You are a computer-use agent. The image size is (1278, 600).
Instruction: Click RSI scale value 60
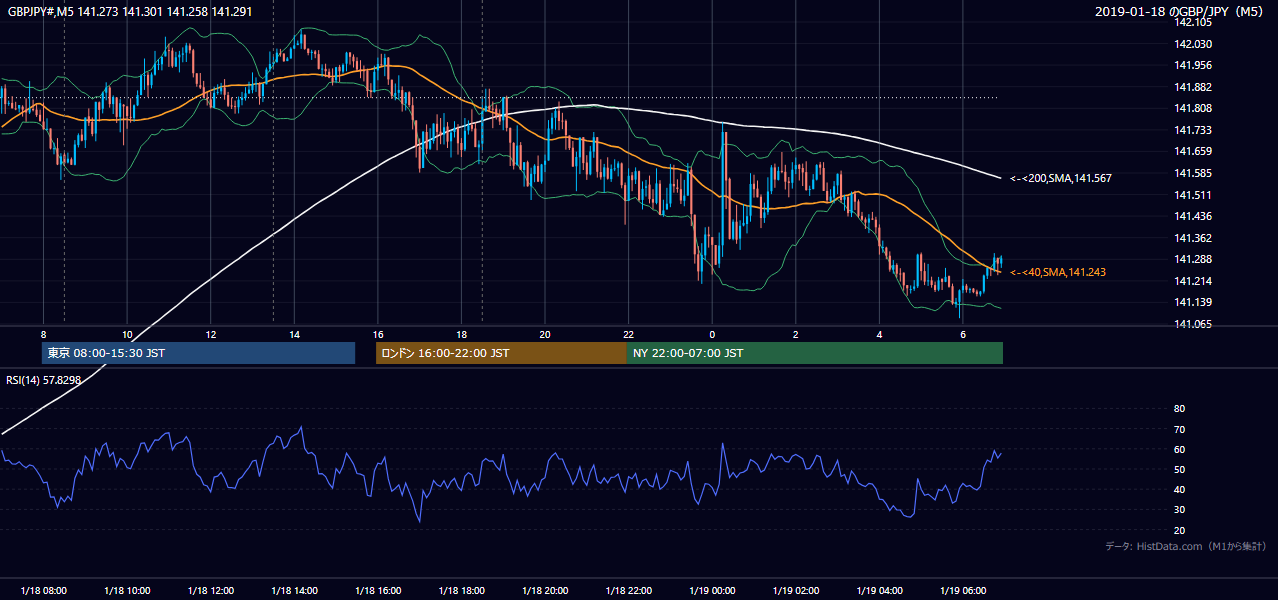point(1180,449)
